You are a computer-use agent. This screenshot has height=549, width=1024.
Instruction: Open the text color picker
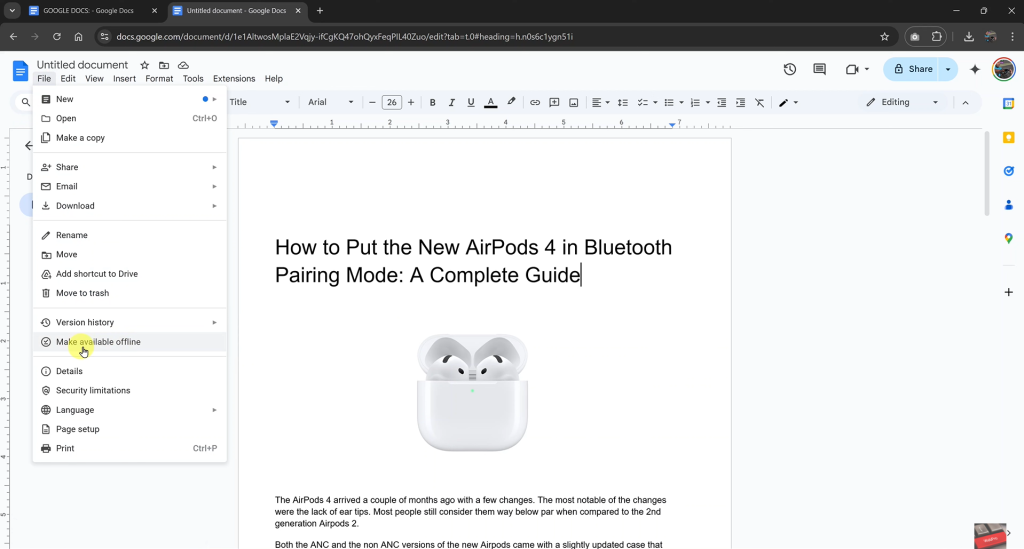pos(490,102)
